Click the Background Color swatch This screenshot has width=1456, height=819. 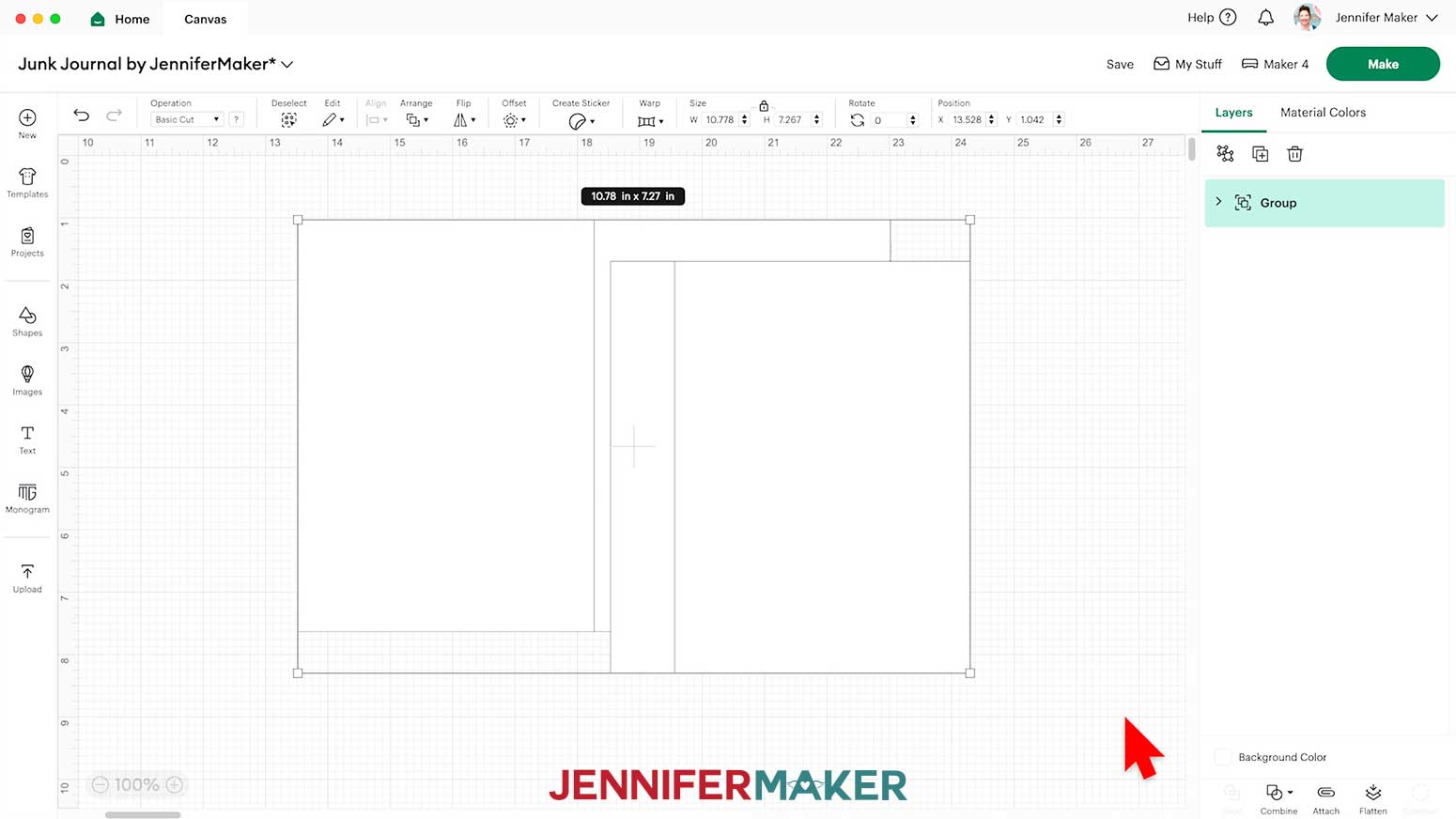[1222, 757]
